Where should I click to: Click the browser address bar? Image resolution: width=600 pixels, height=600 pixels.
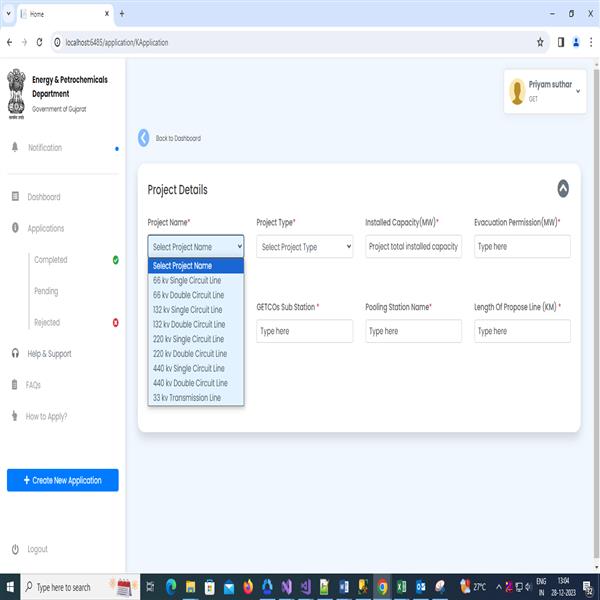coord(298,42)
